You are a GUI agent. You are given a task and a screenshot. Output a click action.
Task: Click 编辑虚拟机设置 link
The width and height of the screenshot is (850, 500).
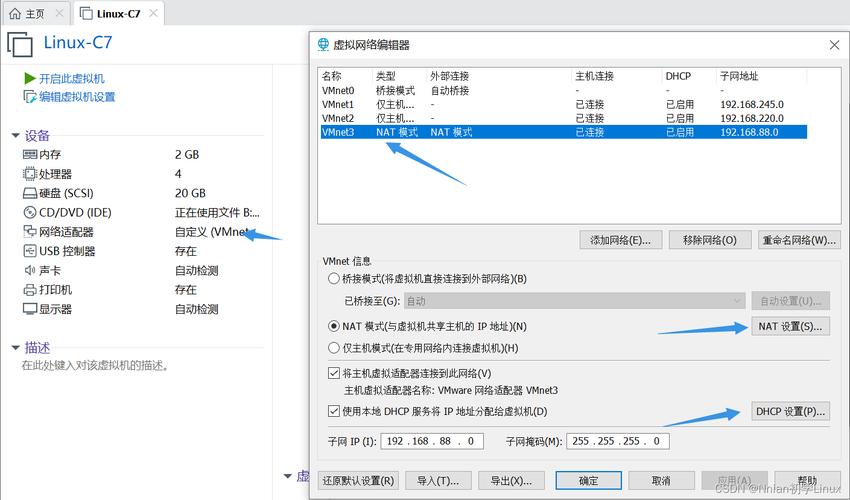(77, 97)
